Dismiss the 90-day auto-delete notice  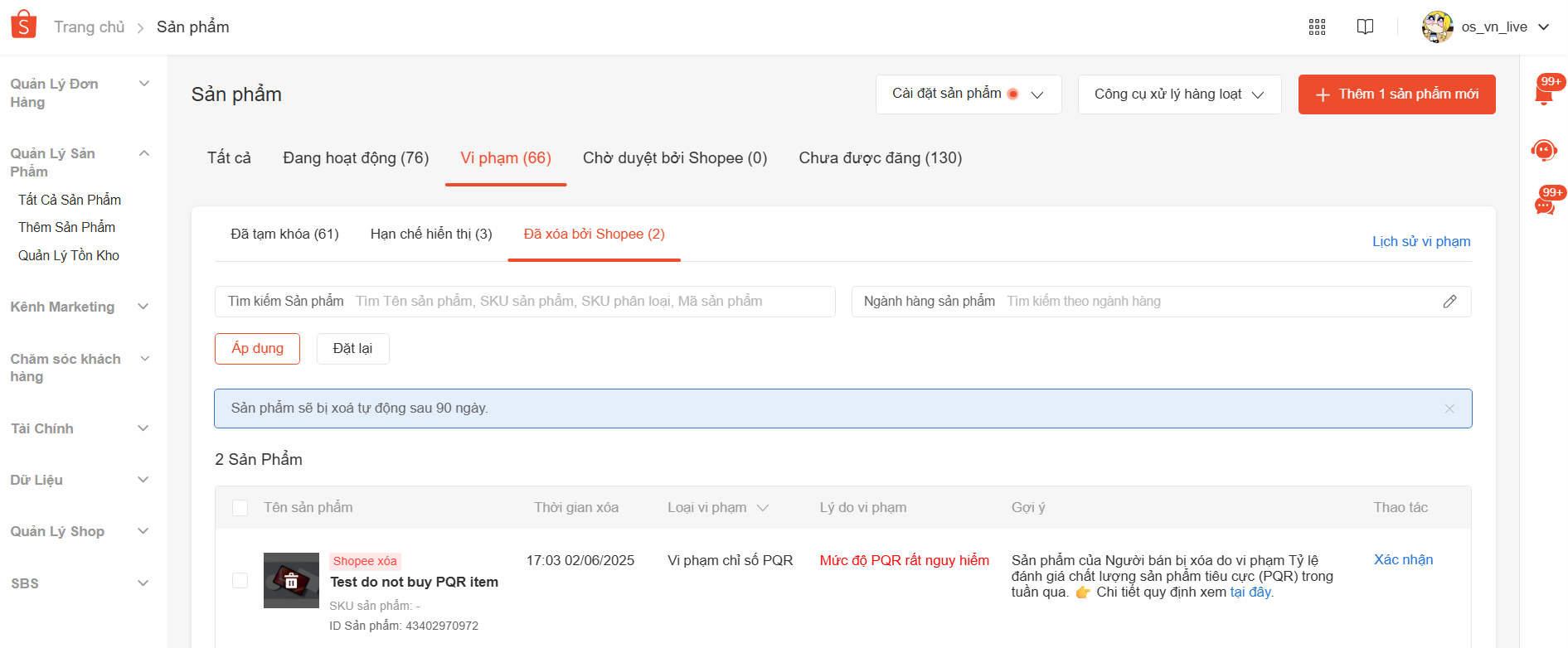coord(1449,409)
